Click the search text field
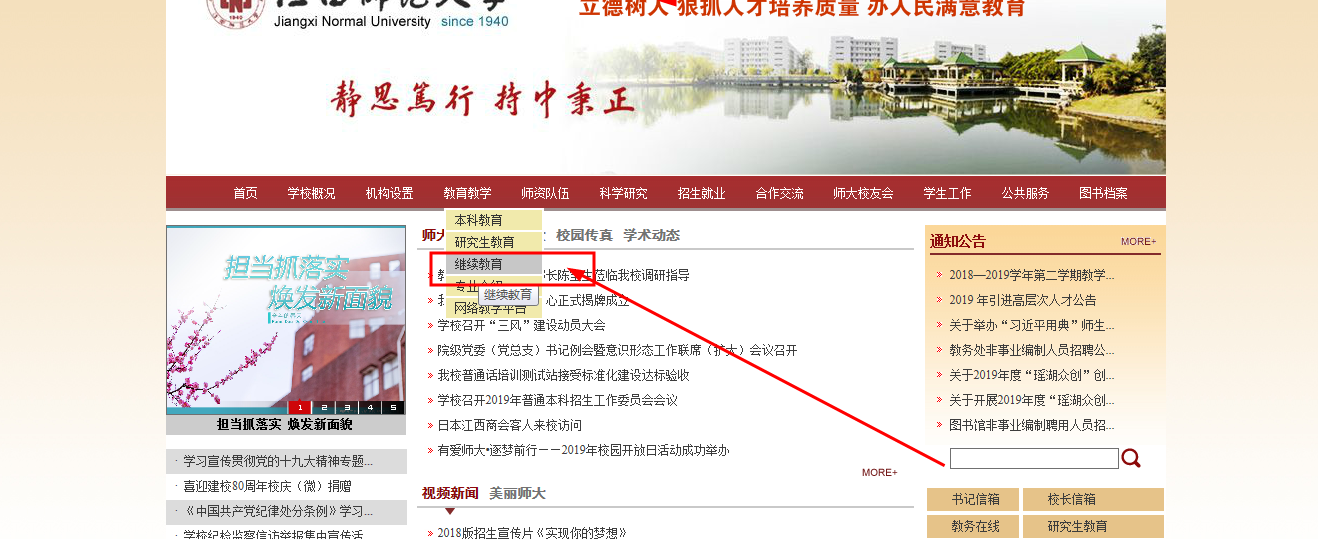Screen dimensions: 1318x539 (1034, 458)
